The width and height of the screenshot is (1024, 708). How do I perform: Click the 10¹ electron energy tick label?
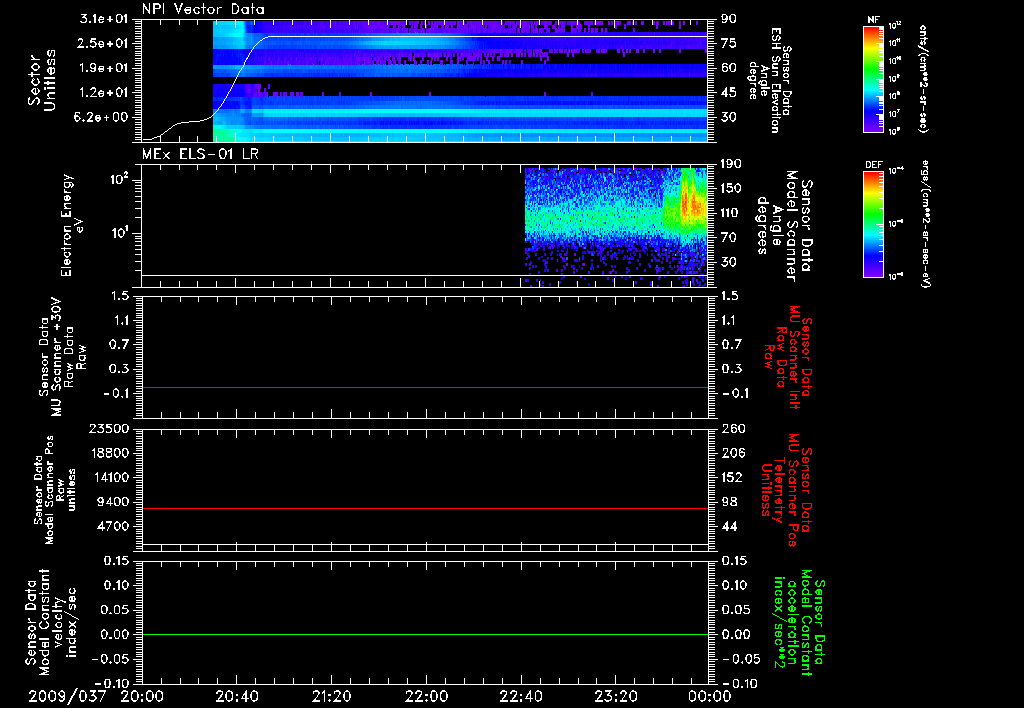[118, 233]
